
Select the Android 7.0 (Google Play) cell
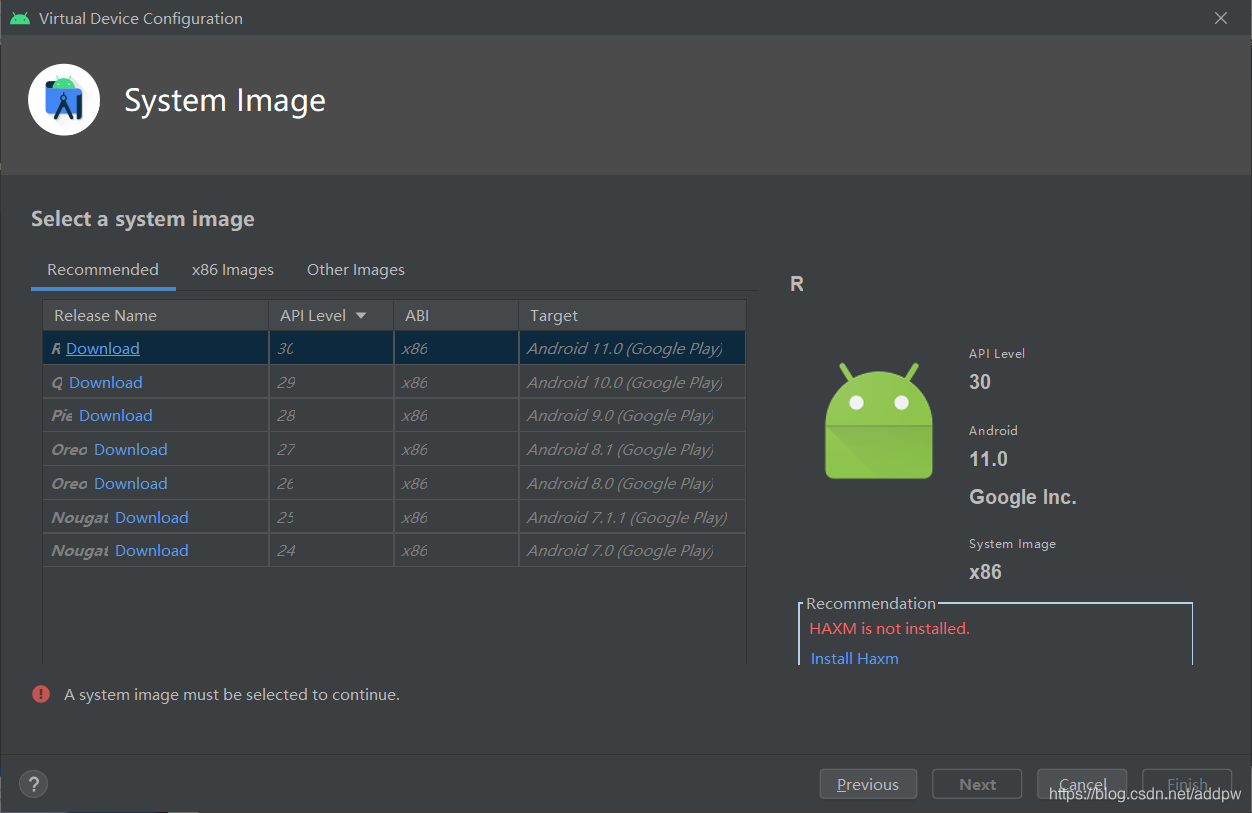coord(632,550)
